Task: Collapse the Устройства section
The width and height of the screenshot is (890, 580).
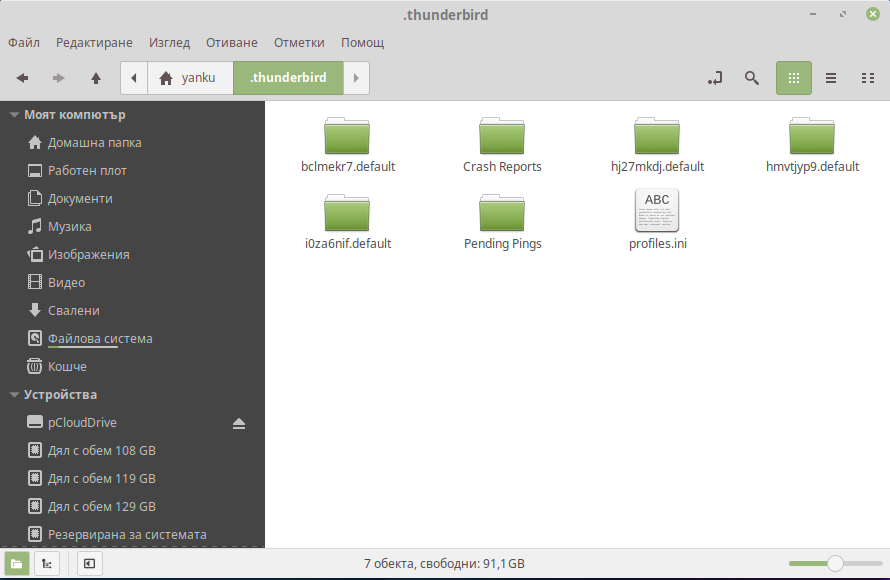Action: tap(15, 394)
